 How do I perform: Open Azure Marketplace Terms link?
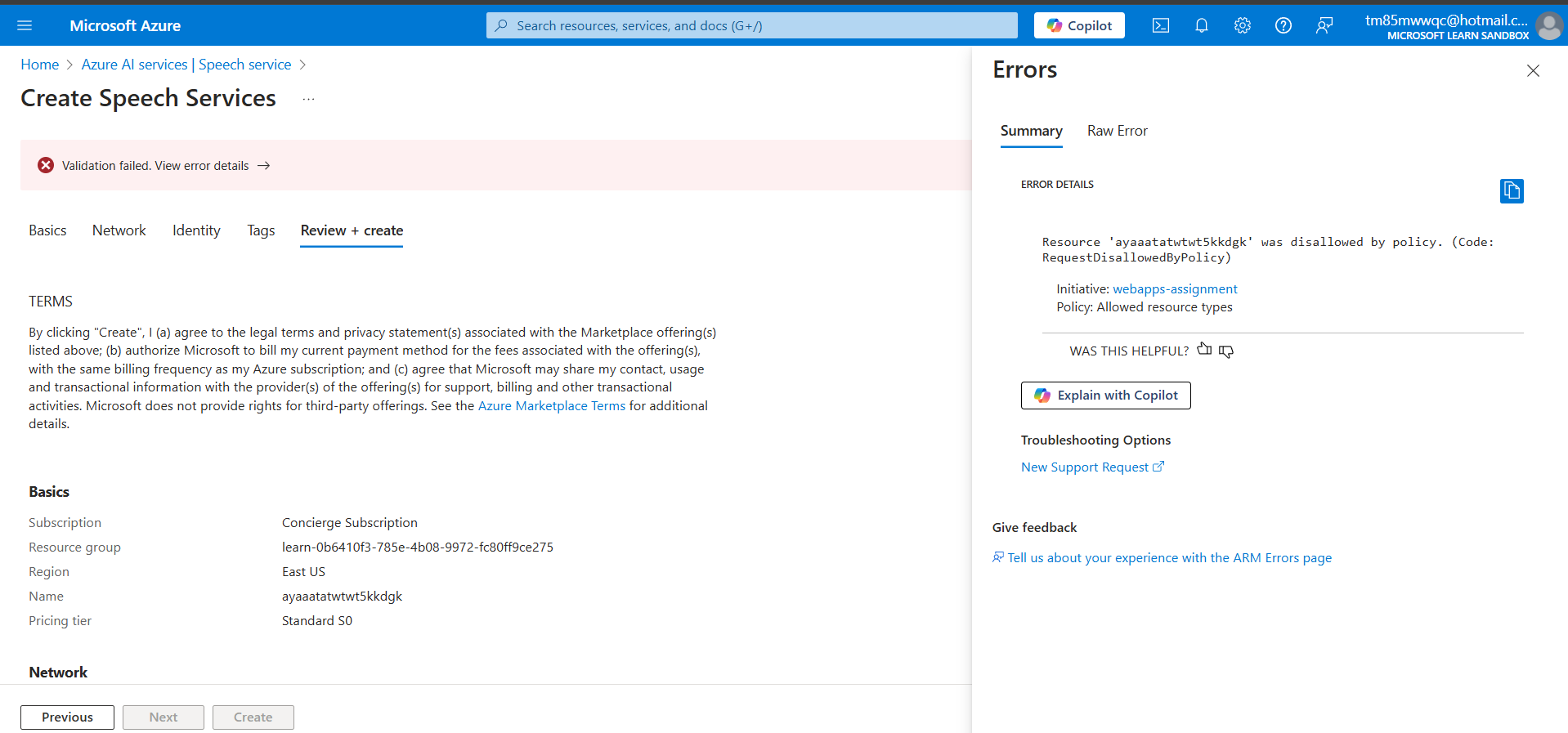(x=552, y=405)
